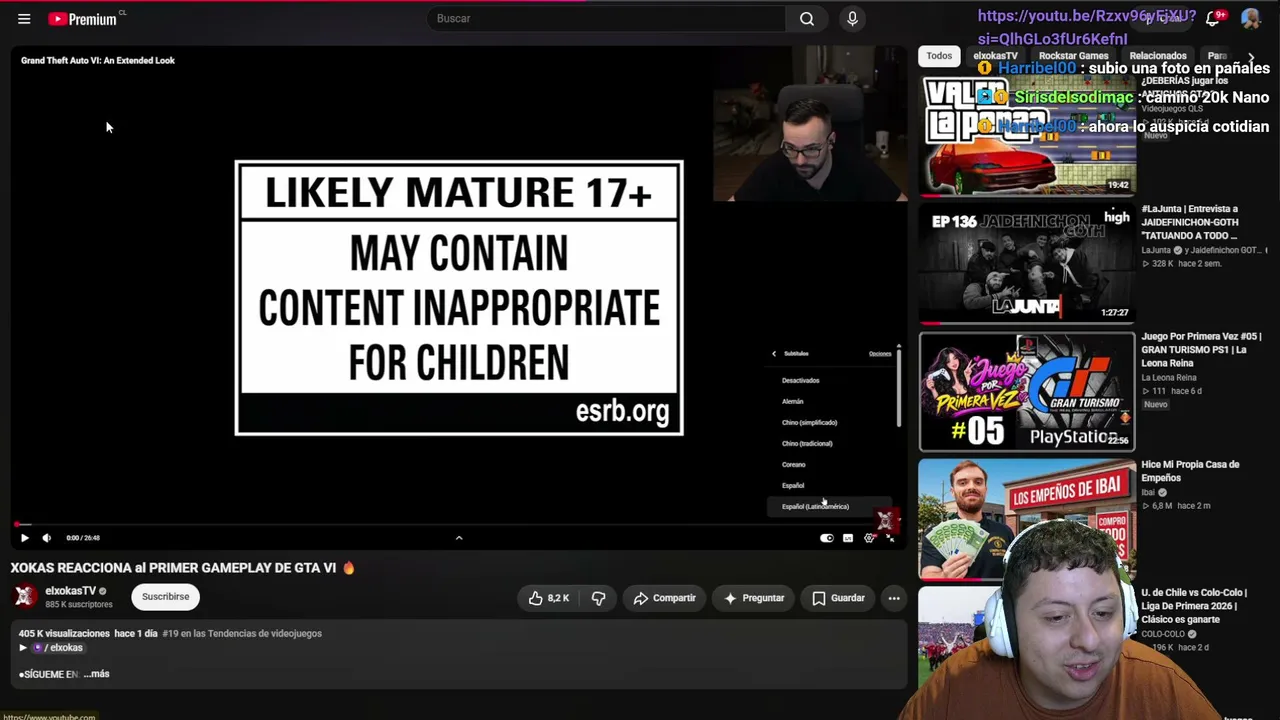Select the Todos filter chip

(939, 56)
